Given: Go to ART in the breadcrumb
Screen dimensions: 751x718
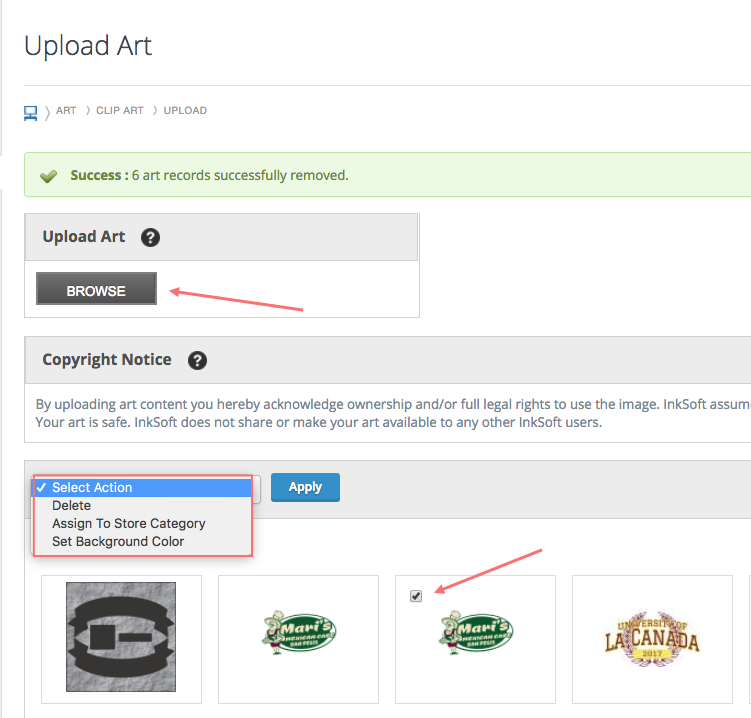Looking at the screenshot, I should (x=66, y=111).
